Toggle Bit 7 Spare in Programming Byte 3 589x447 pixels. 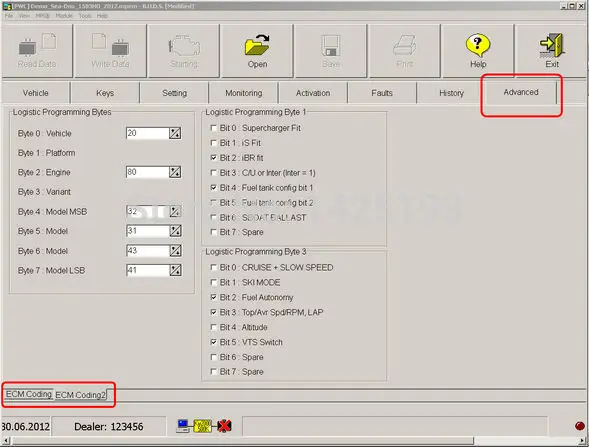(213, 371)
